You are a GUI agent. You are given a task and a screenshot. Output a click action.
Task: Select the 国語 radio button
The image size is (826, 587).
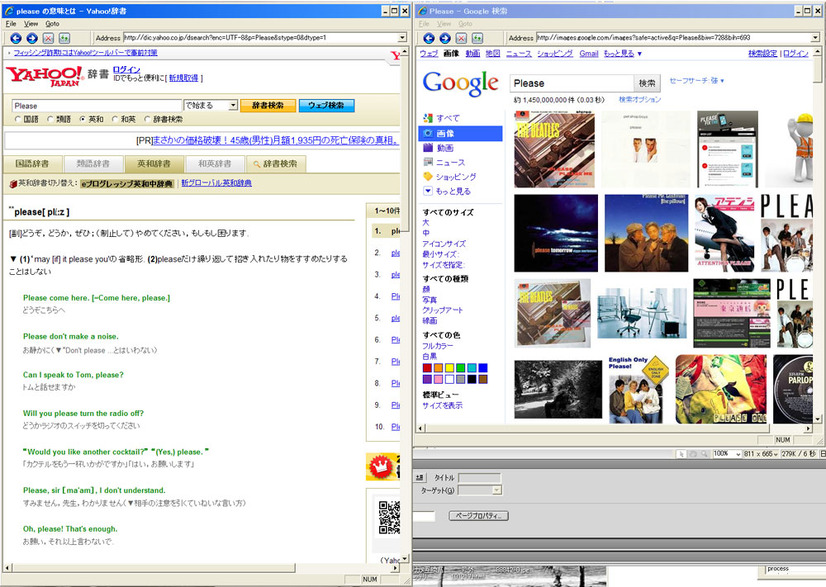[x=17, y=119]
